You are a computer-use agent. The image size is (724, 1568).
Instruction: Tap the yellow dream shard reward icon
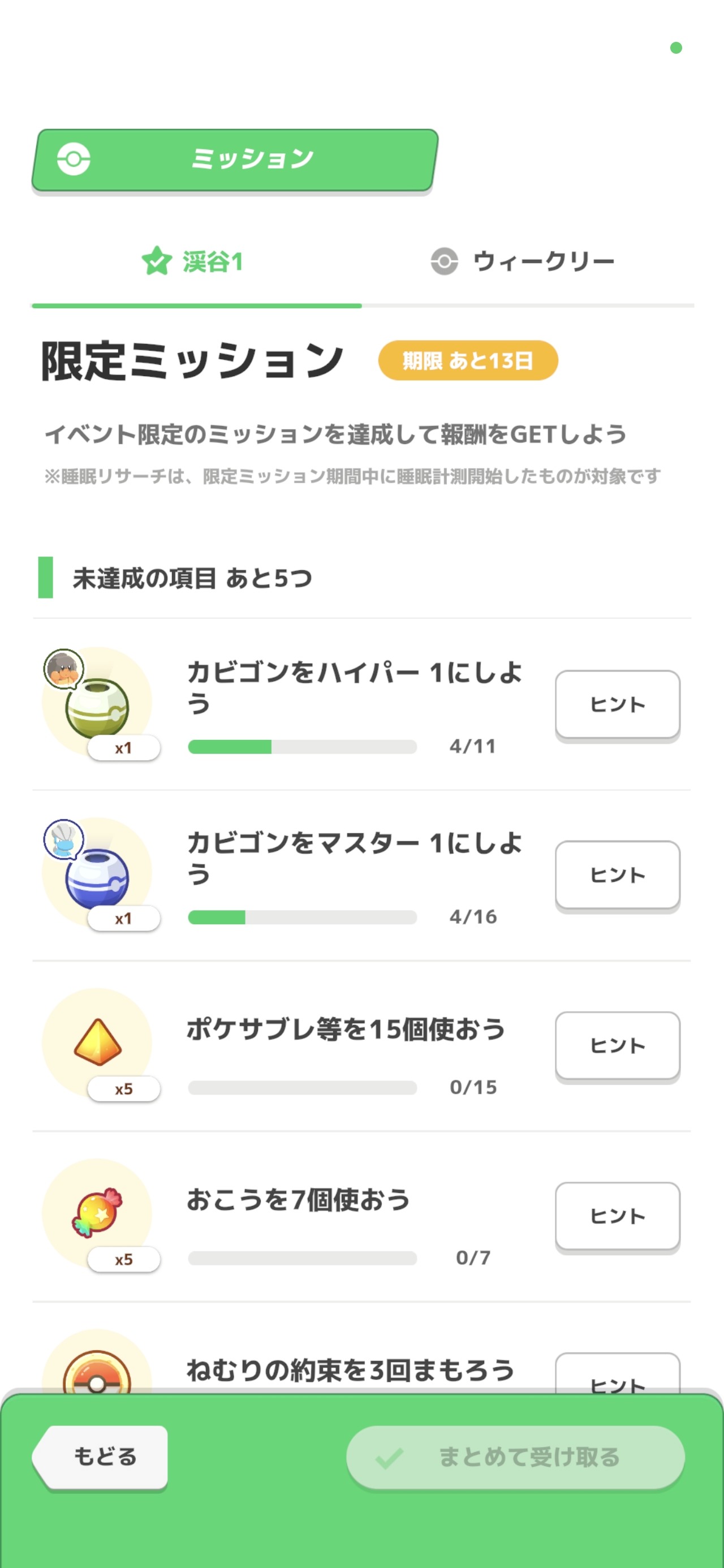click(97, 1042)
